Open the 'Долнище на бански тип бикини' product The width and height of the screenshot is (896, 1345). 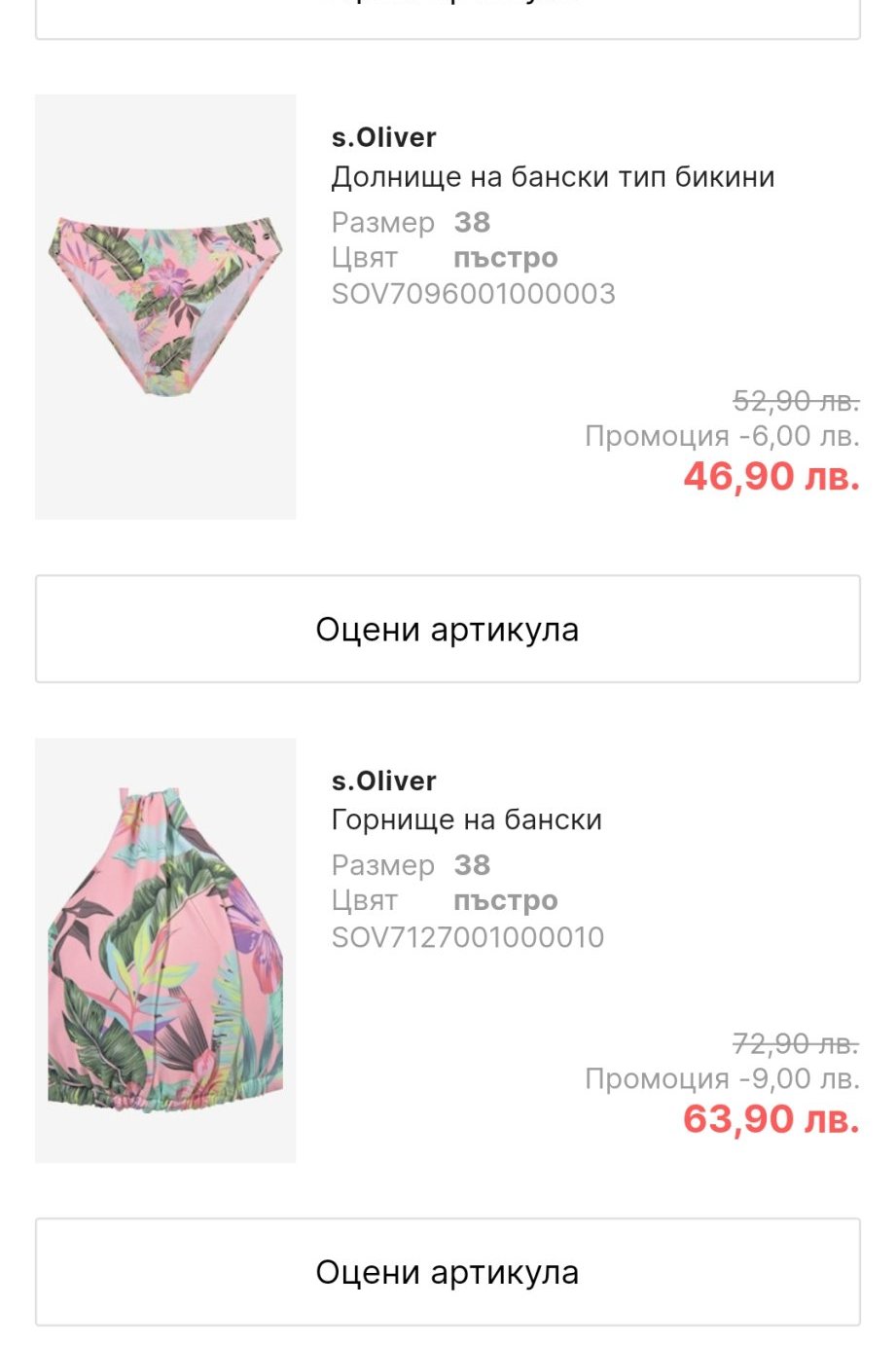pos(553,177)
